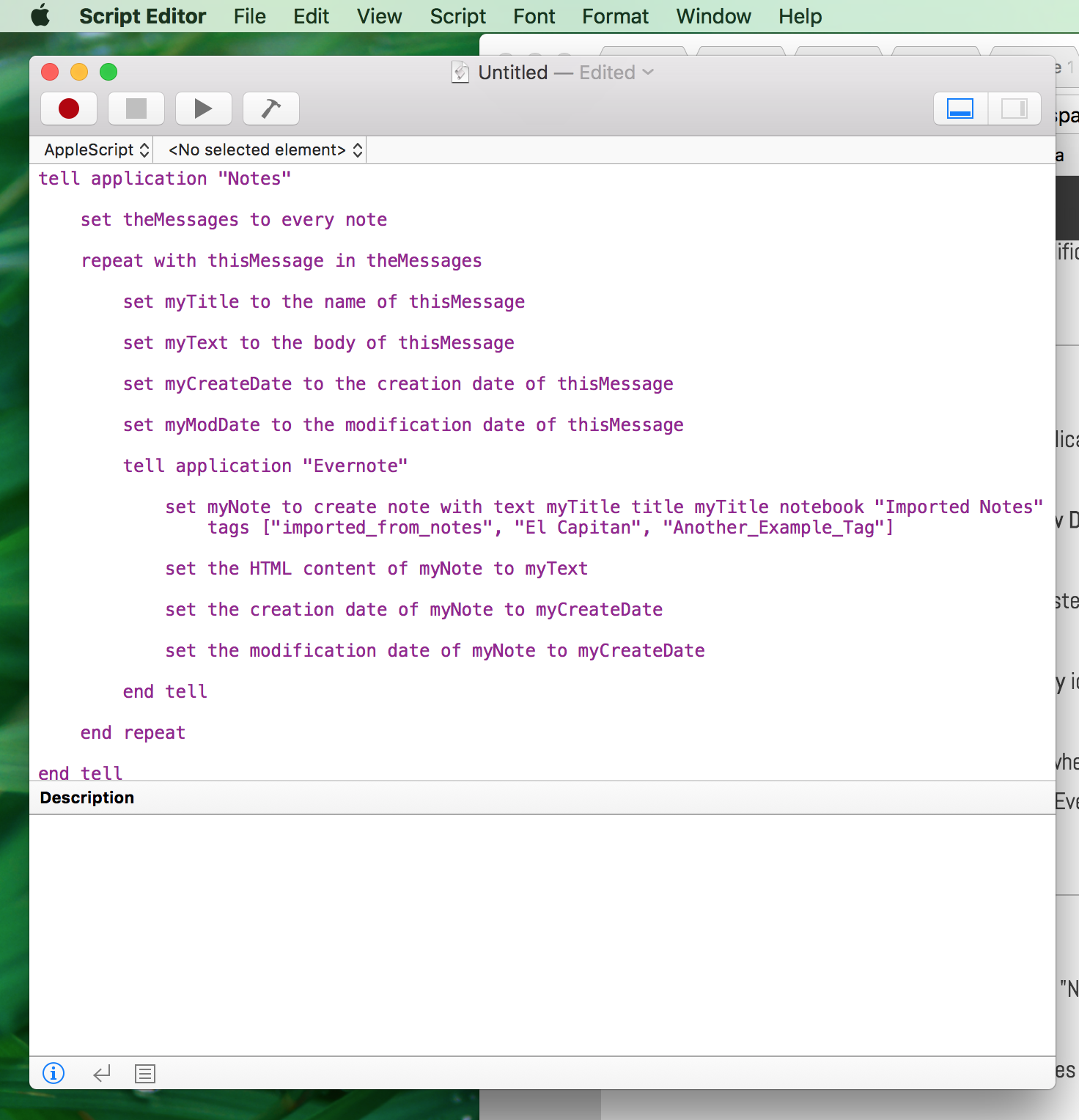This screenshot has width=1079, height=1120.
Task: Click the 'repeat with thisMessage in theMessages' line
Action: [x=281, y=260]
